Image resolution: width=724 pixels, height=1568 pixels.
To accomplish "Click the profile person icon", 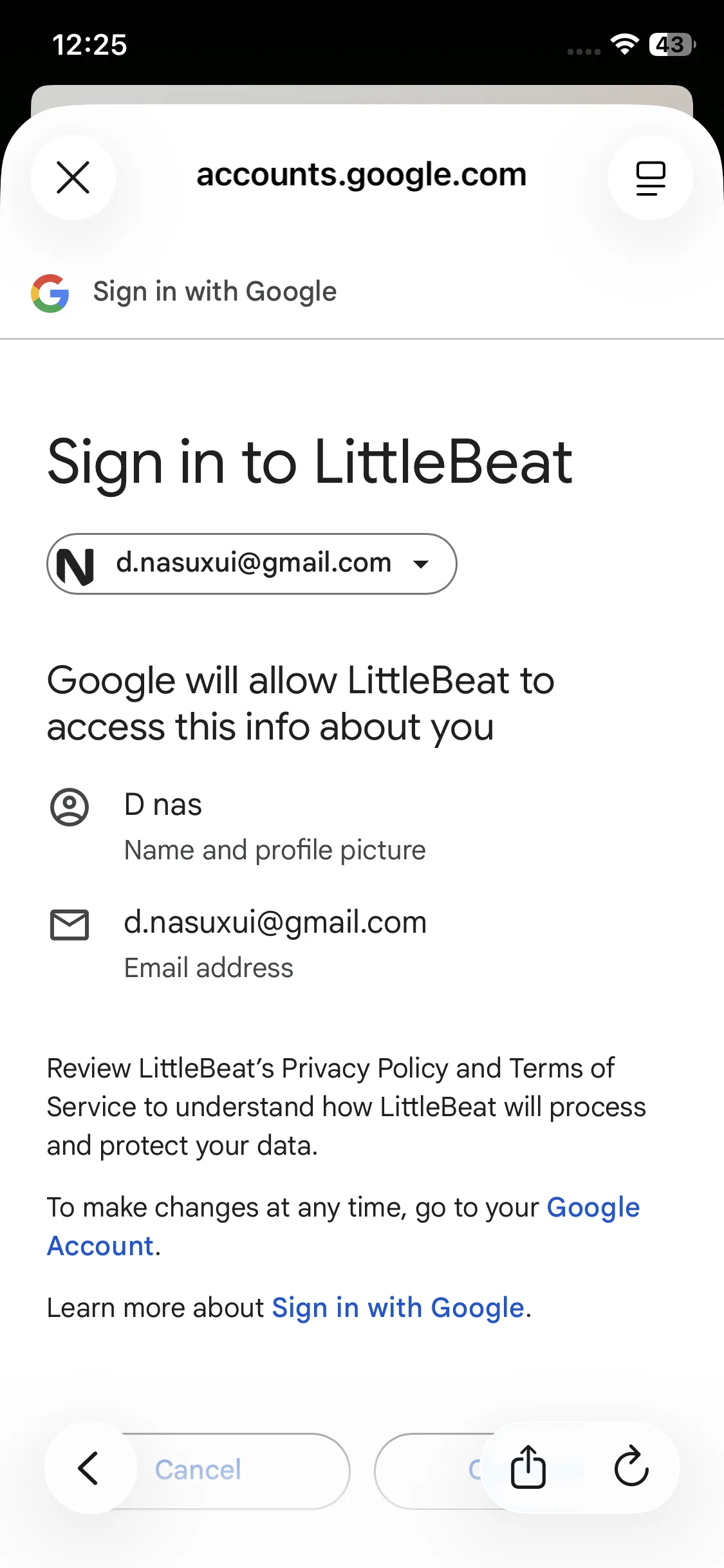I will 70,807.
